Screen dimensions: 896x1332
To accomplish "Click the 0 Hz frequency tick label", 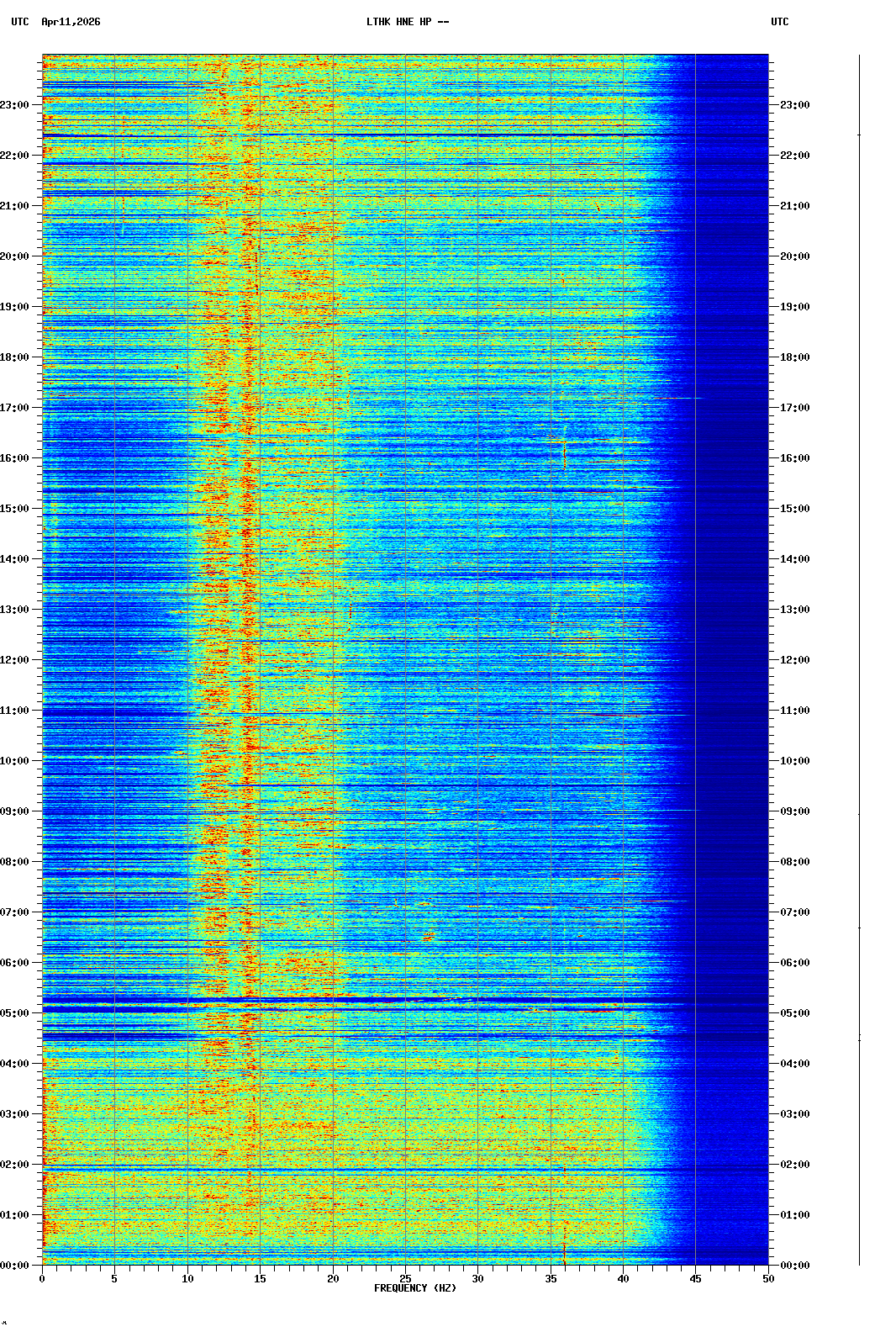I will (42, 1279).
